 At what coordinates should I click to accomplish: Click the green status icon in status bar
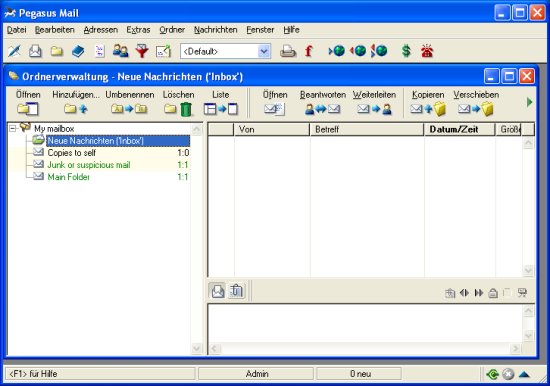click(492, 374)
